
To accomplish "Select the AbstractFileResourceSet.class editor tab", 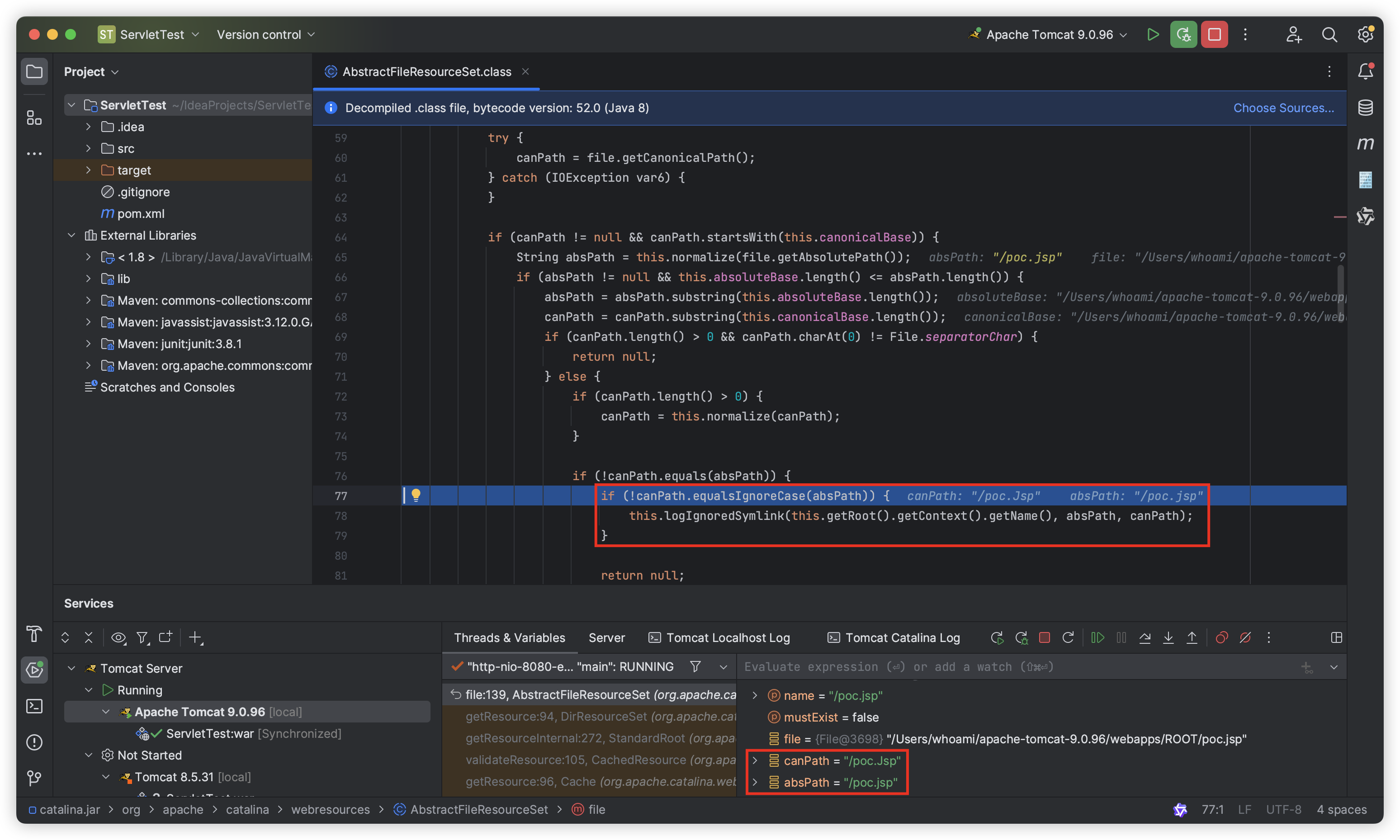I will (x=426, y=72).
